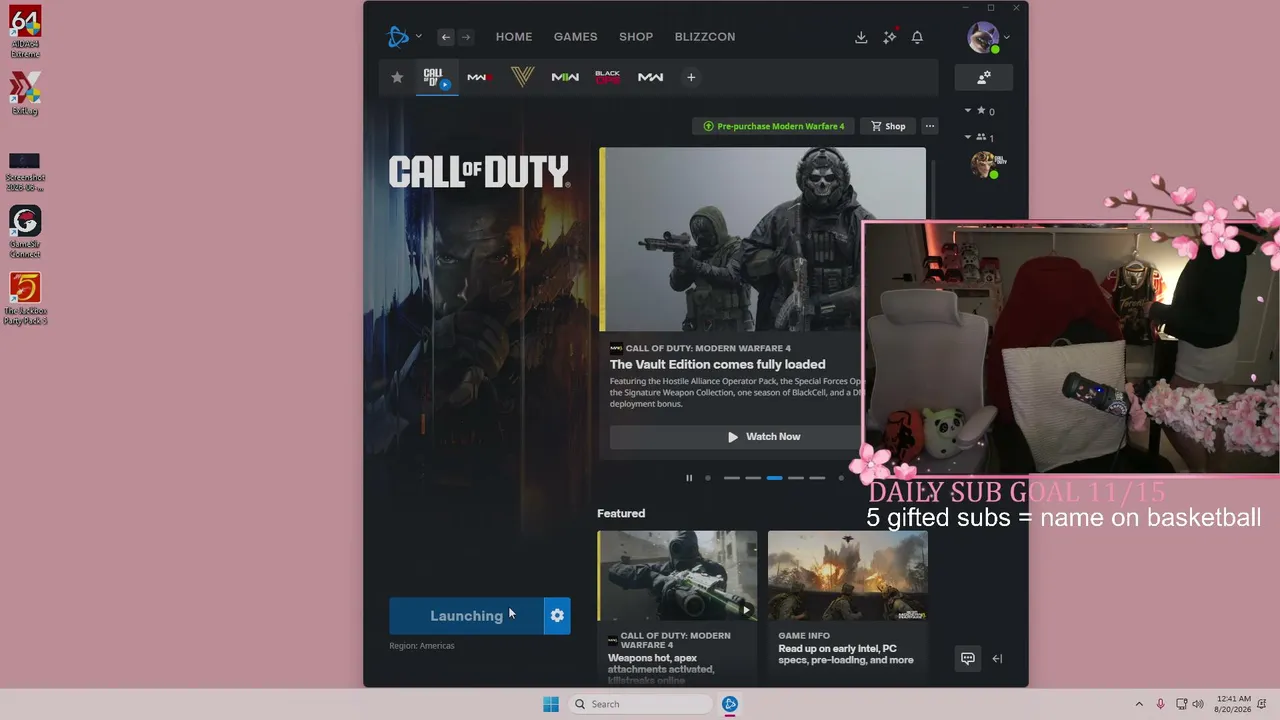This screenshot has width=1280, height=720.
Task: Click the Region: Americas text
Action: click(x=422, y=646)
